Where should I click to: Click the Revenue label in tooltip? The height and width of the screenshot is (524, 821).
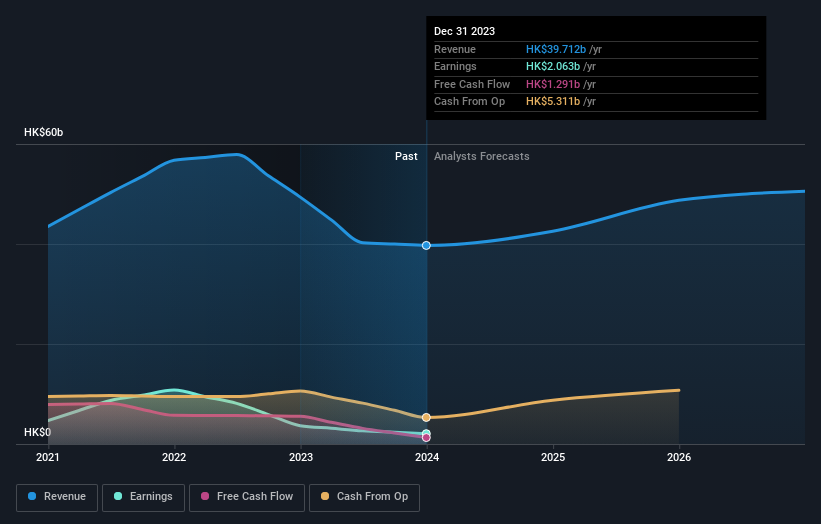[454, 49]
